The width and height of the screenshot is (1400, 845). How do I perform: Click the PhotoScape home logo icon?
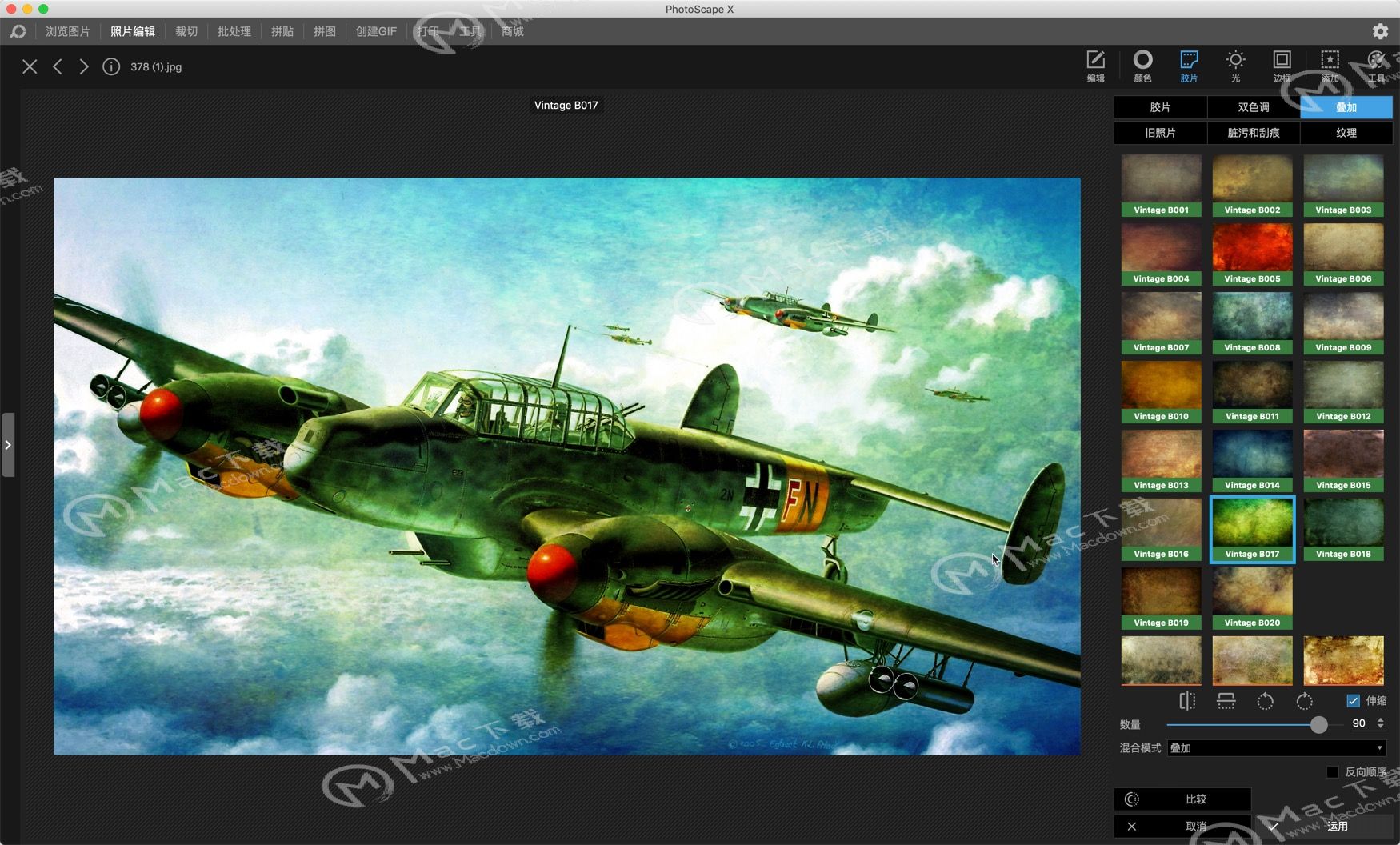click(x=18, y=31)
